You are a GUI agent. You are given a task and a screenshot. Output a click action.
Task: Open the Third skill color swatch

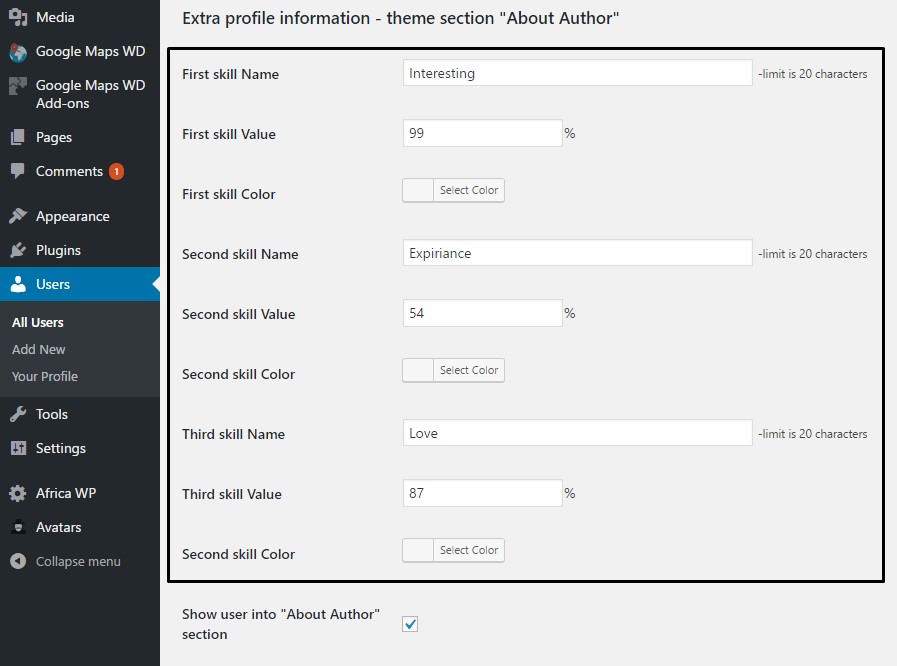pyautogui.click(x=418, y=550)
